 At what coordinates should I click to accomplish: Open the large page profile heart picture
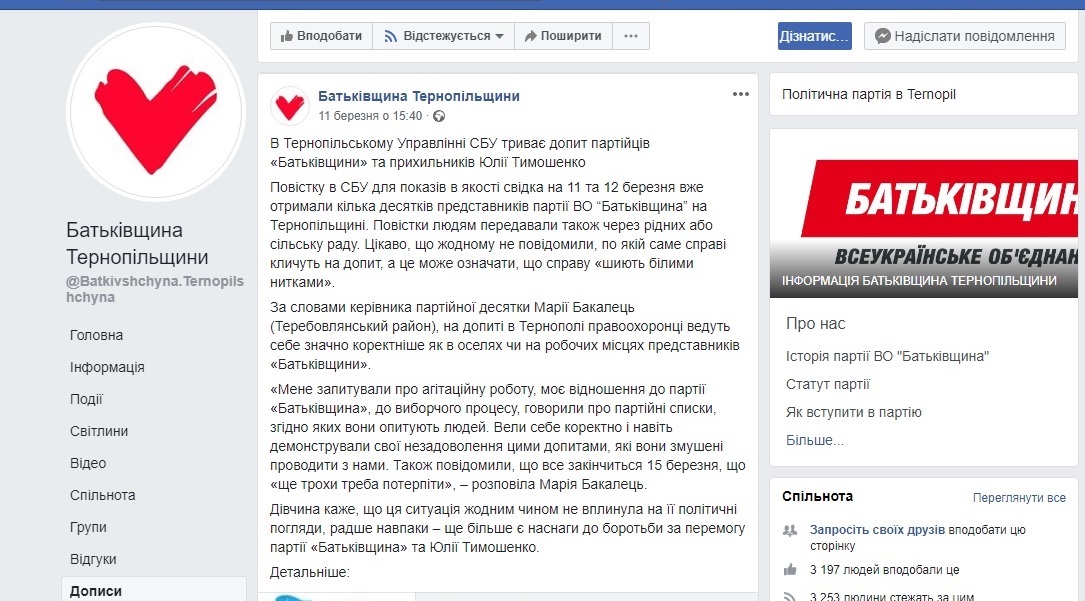tap(156, 113)
